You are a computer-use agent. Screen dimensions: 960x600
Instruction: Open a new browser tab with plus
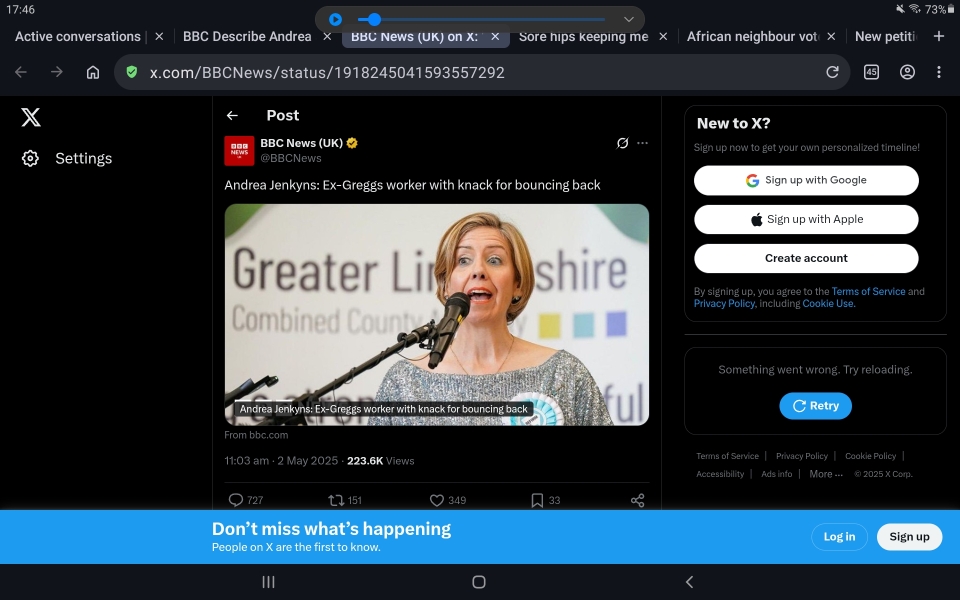tap(939, 37)
